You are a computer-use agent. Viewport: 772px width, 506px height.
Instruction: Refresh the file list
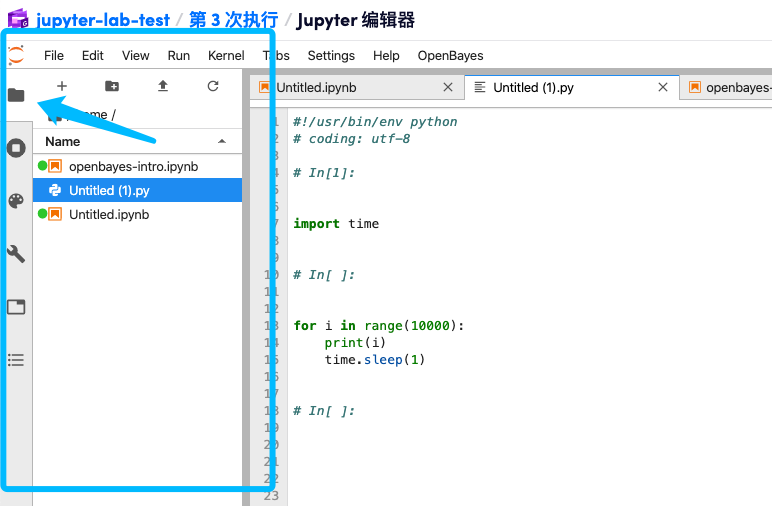click(213, 86)
